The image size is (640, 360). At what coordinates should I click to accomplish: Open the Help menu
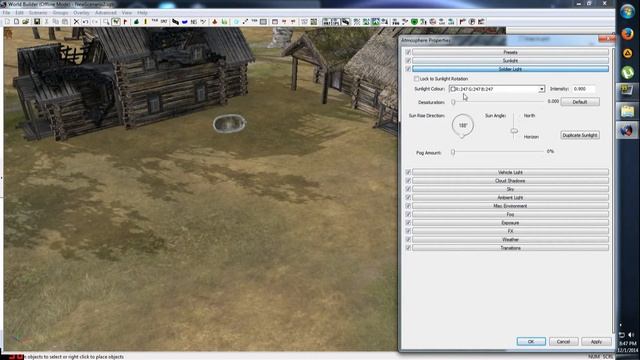pos(142,13)
